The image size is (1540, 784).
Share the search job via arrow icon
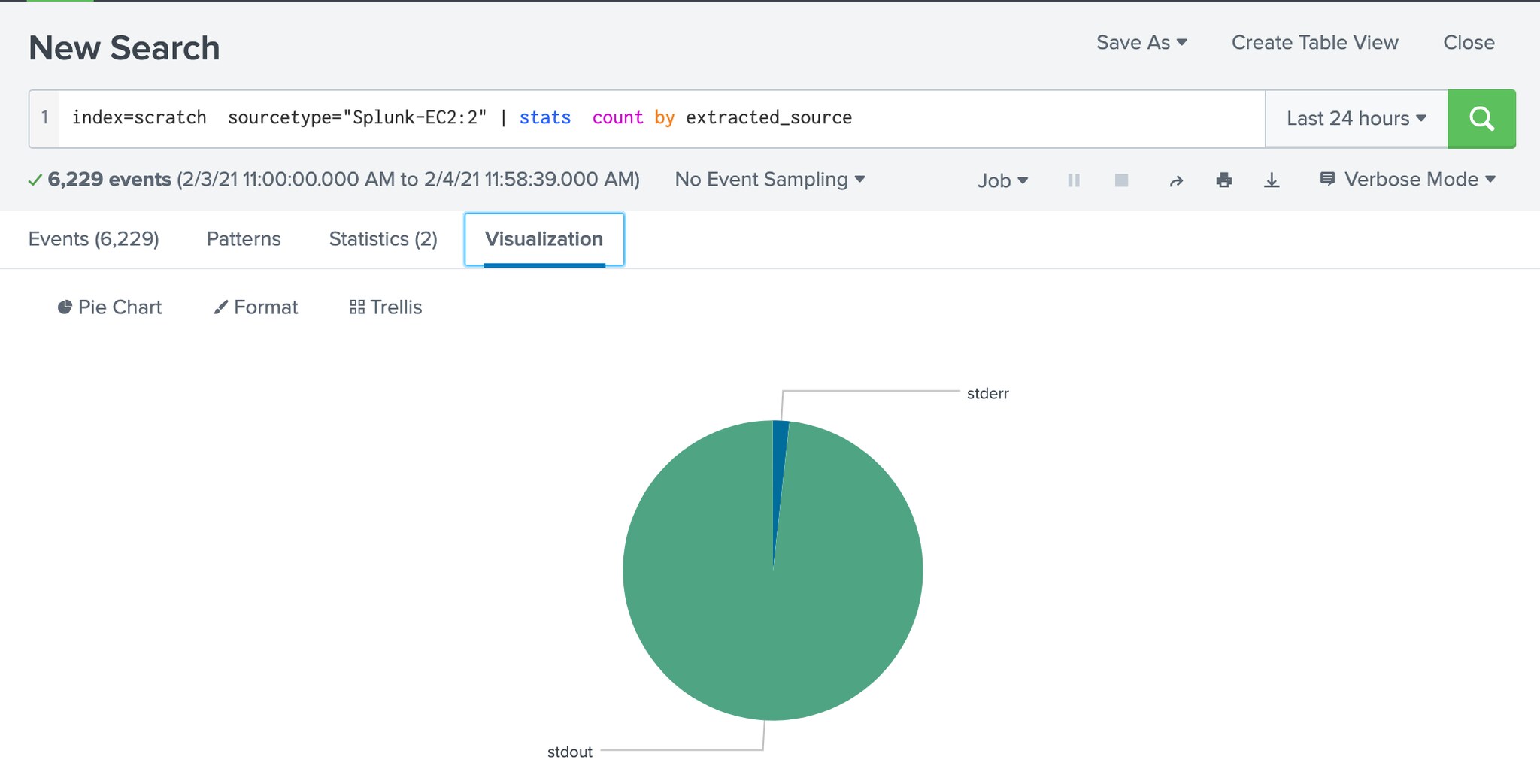(1176, 180)
